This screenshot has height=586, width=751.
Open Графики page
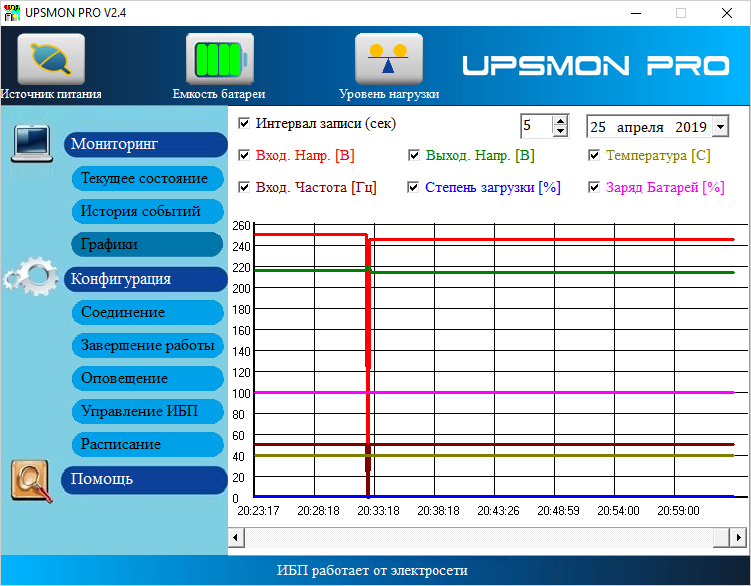click(148, 244)
